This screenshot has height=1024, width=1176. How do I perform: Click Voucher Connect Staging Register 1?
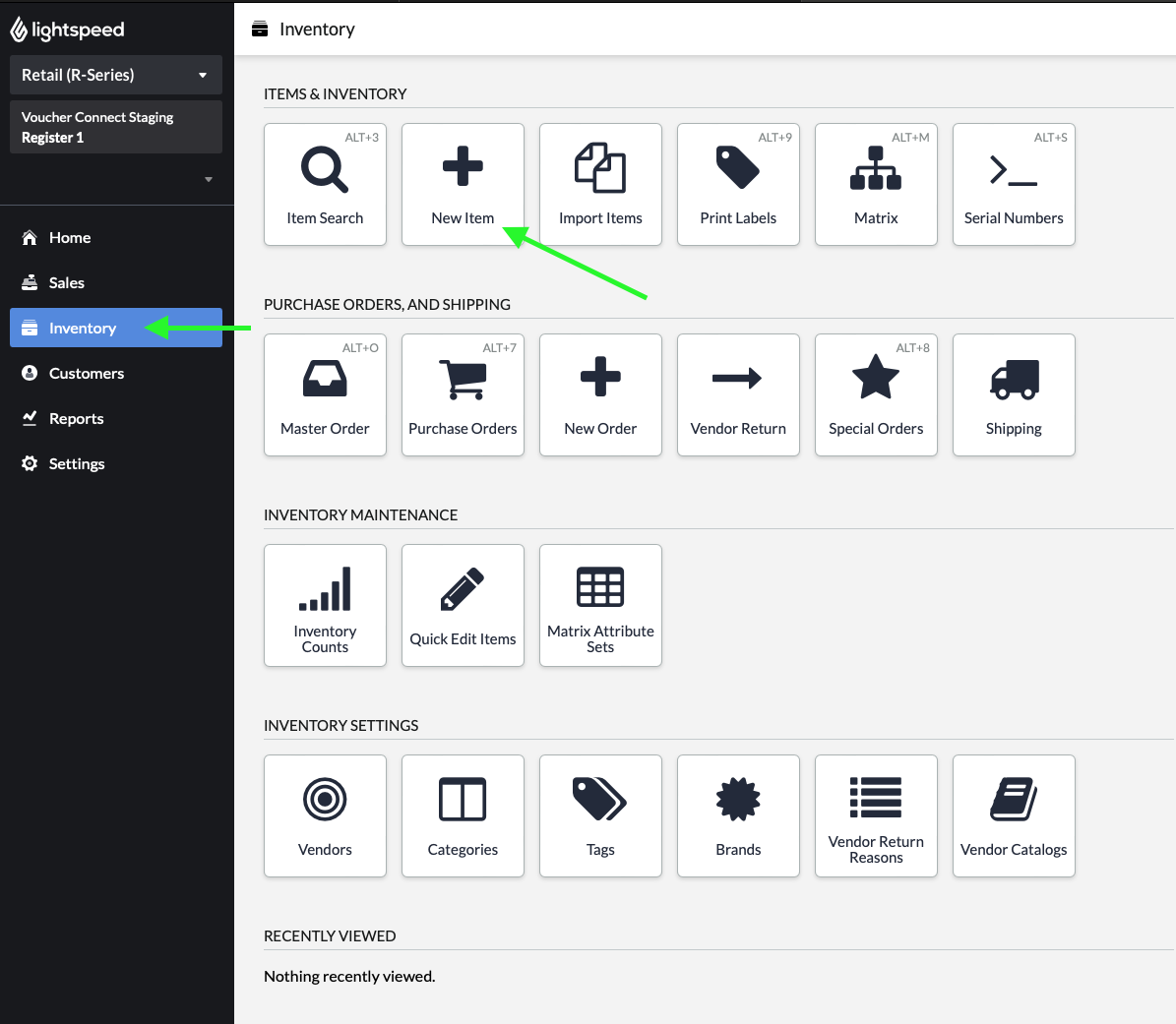[x=115, y=128]
